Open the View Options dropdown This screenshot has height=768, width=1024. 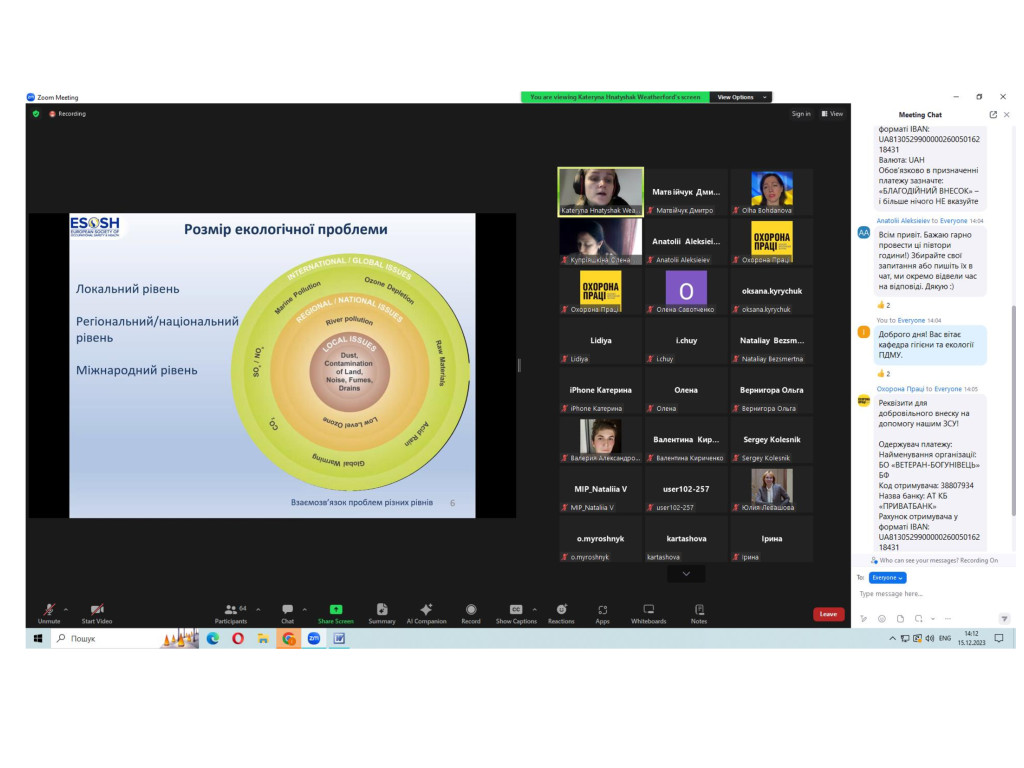[x=741, y=97]
